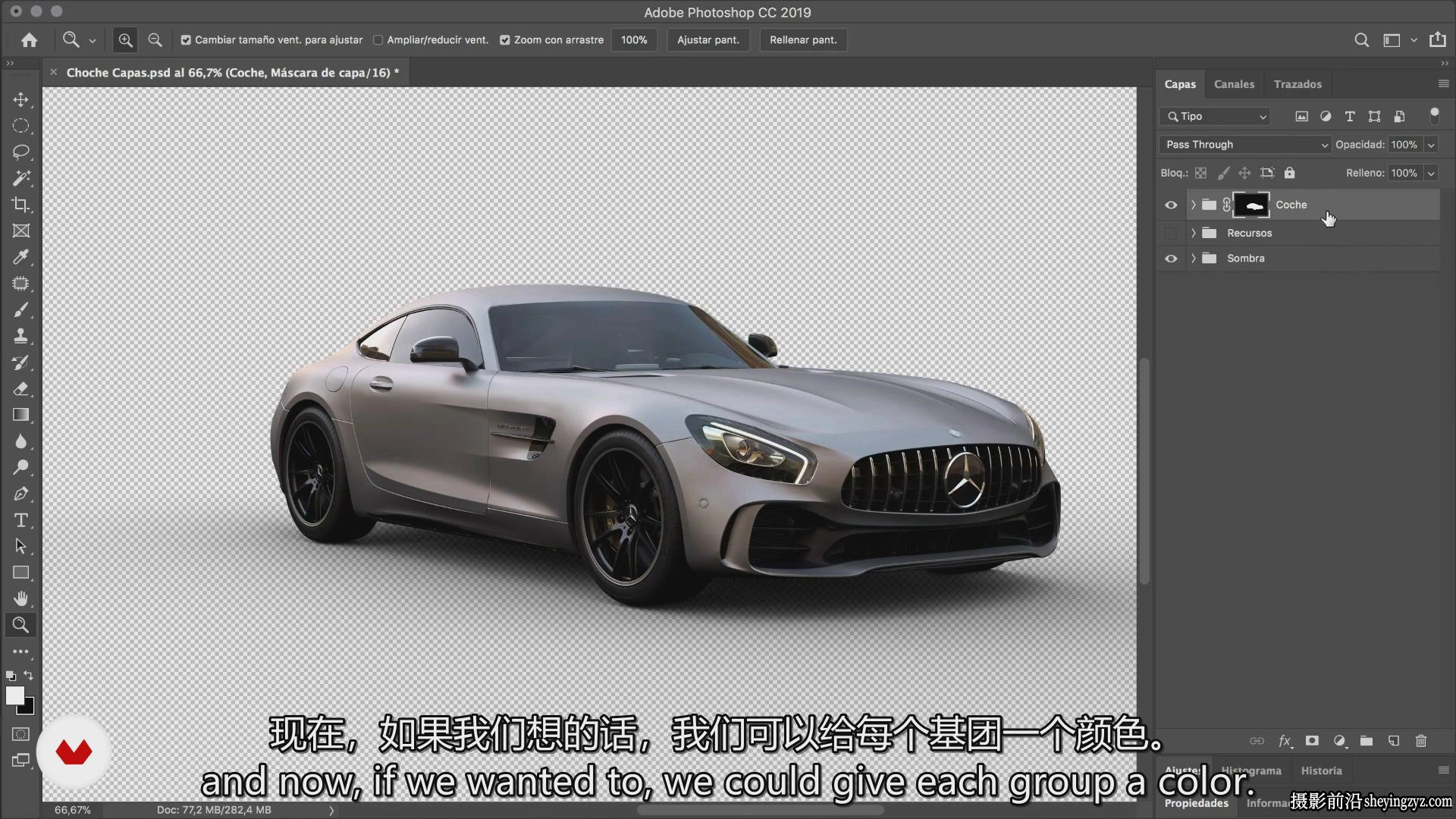Select the Hand tool

pos(20,599)
